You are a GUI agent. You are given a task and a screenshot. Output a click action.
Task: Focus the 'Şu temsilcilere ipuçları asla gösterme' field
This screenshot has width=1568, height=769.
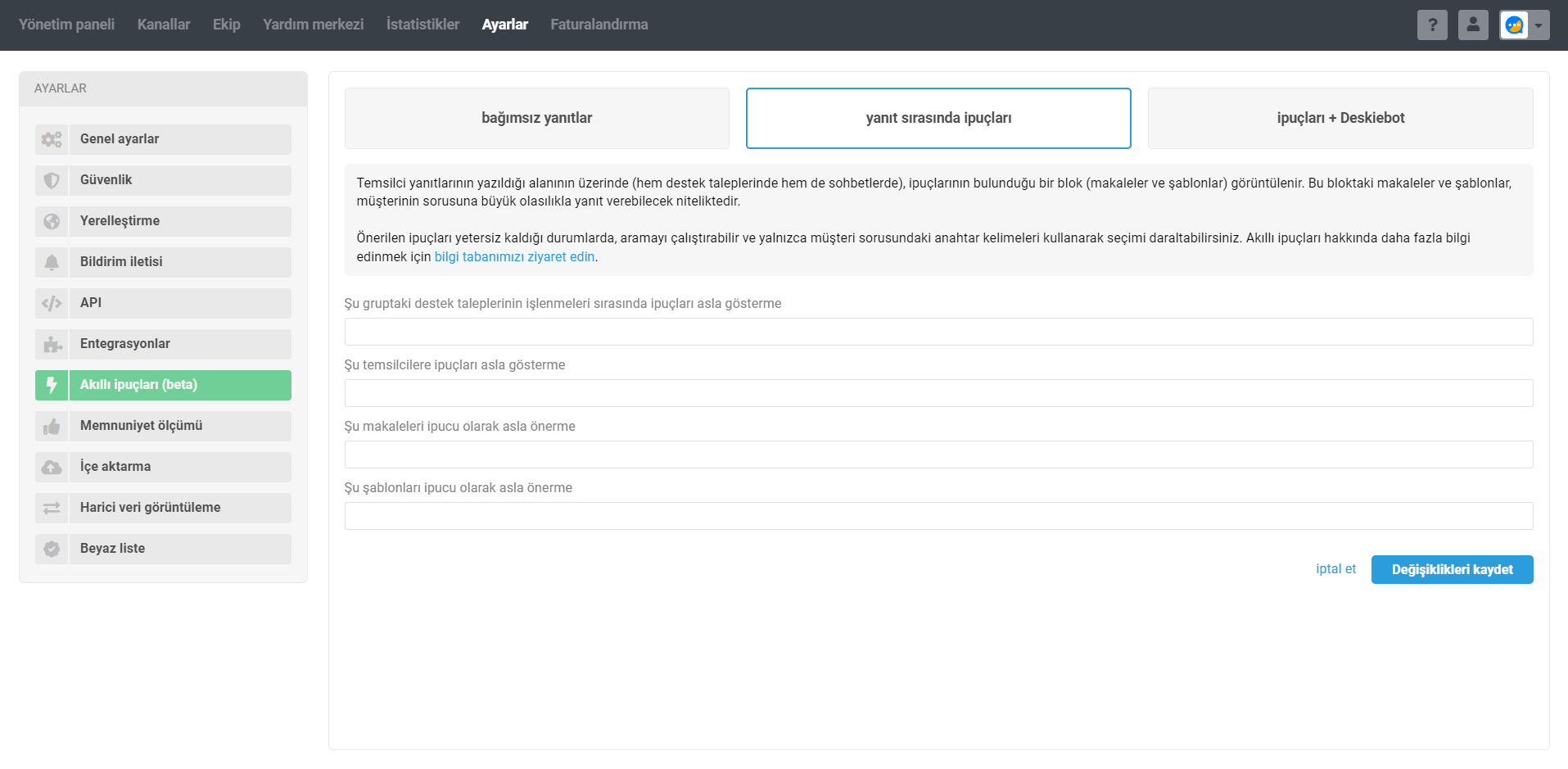(938, 393)
